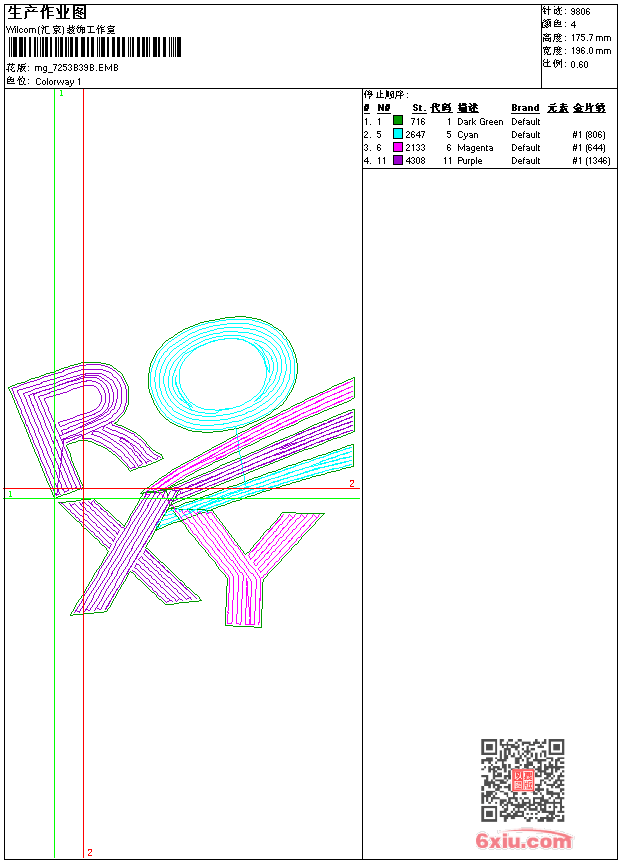Click the Magenta description cell

click(x=475, y=148)
